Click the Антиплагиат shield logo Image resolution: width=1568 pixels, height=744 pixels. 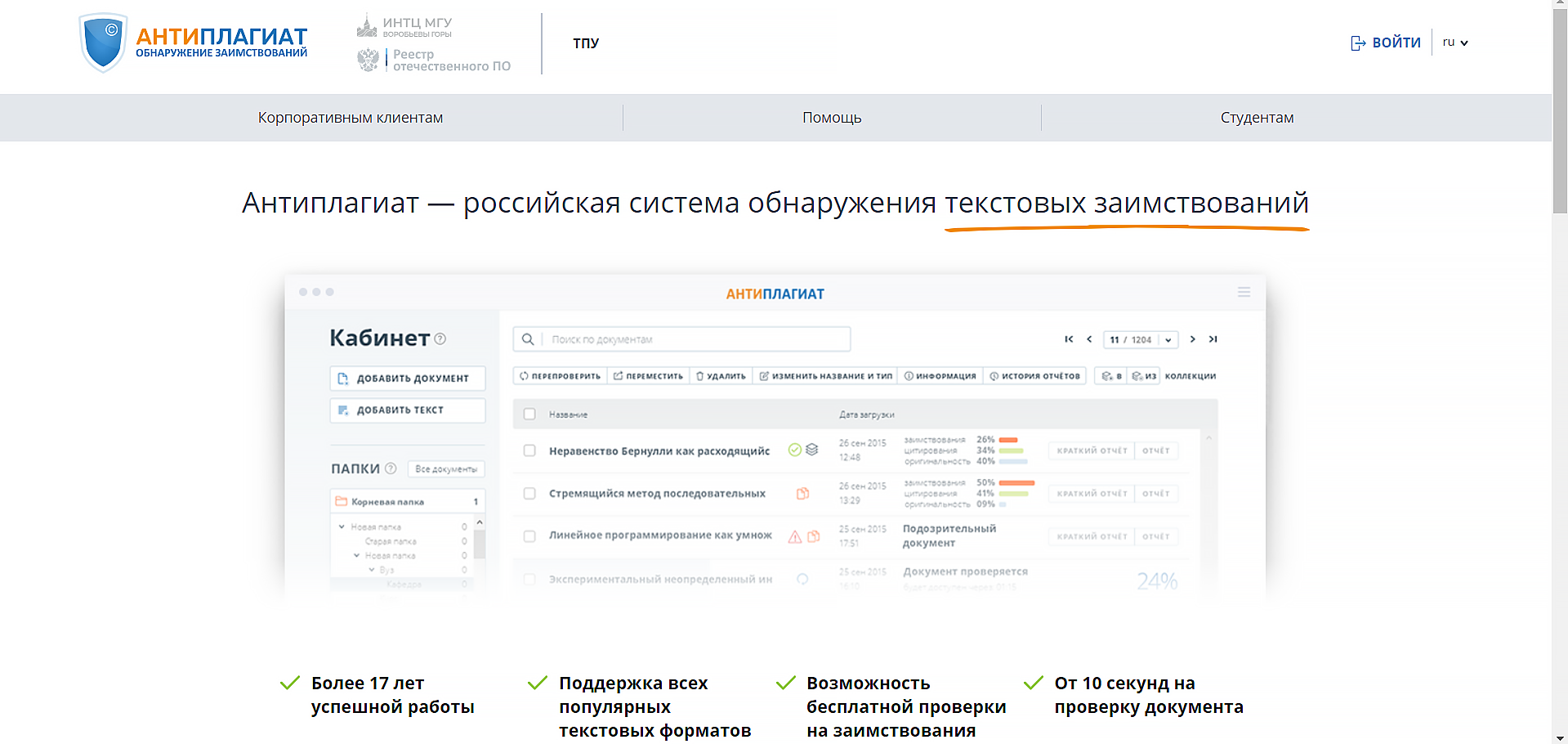(x=103, y=43)
